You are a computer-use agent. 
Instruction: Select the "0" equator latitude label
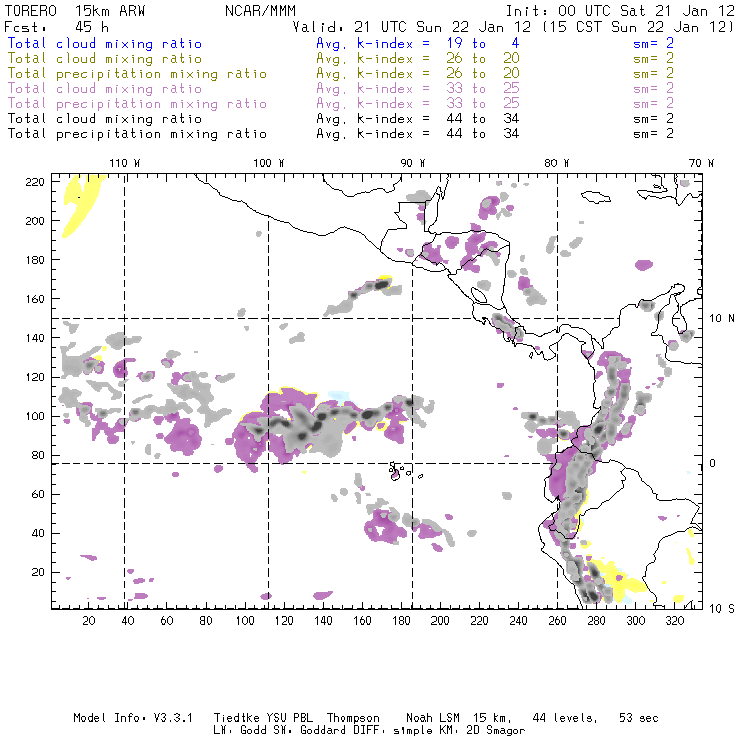point(712,463)
